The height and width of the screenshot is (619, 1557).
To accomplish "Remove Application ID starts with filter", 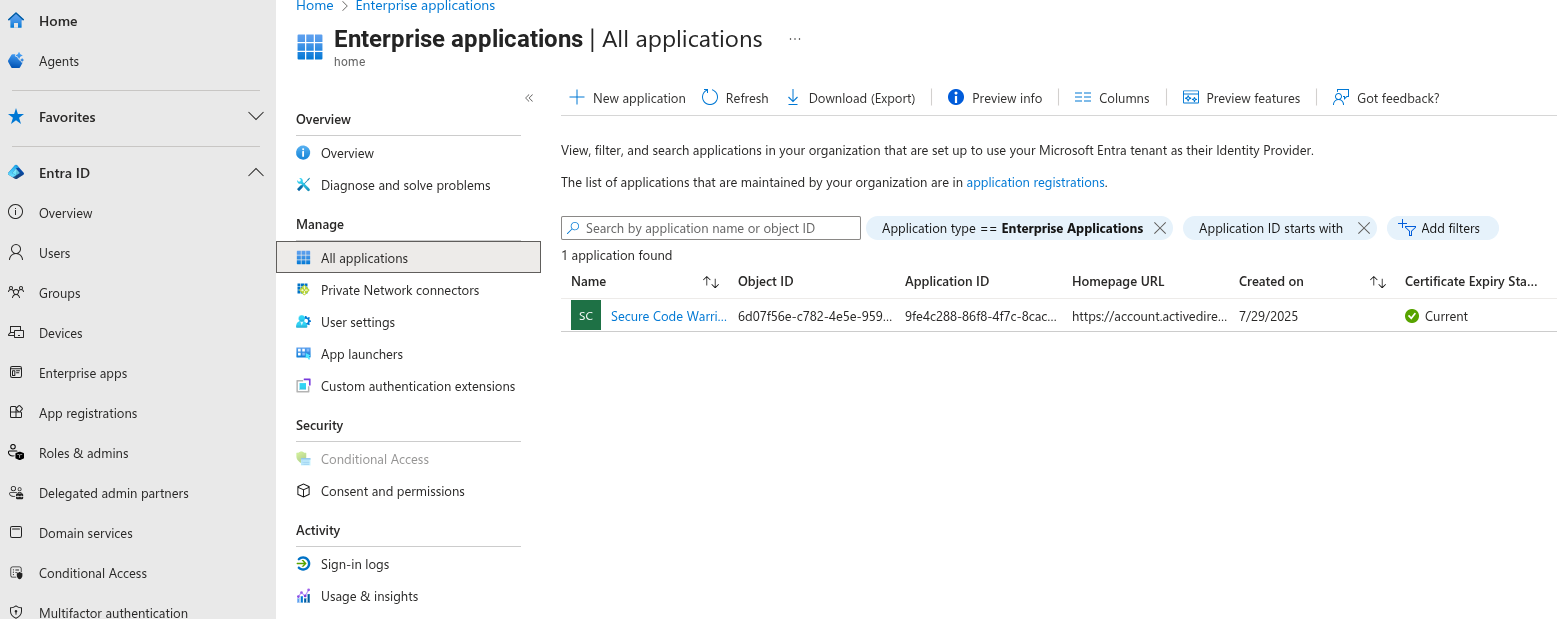I will (1363, 228).
